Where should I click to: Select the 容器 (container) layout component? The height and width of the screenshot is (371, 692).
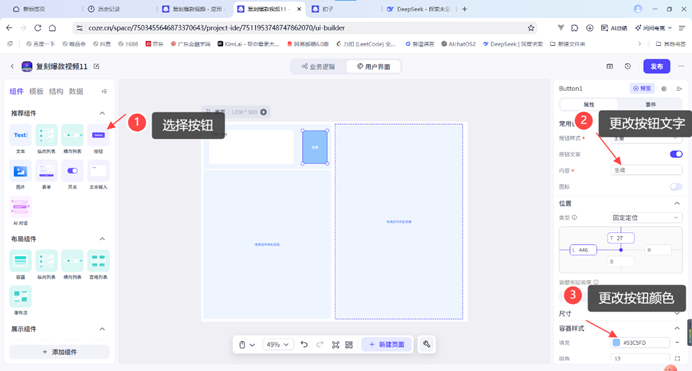point(20,261)
